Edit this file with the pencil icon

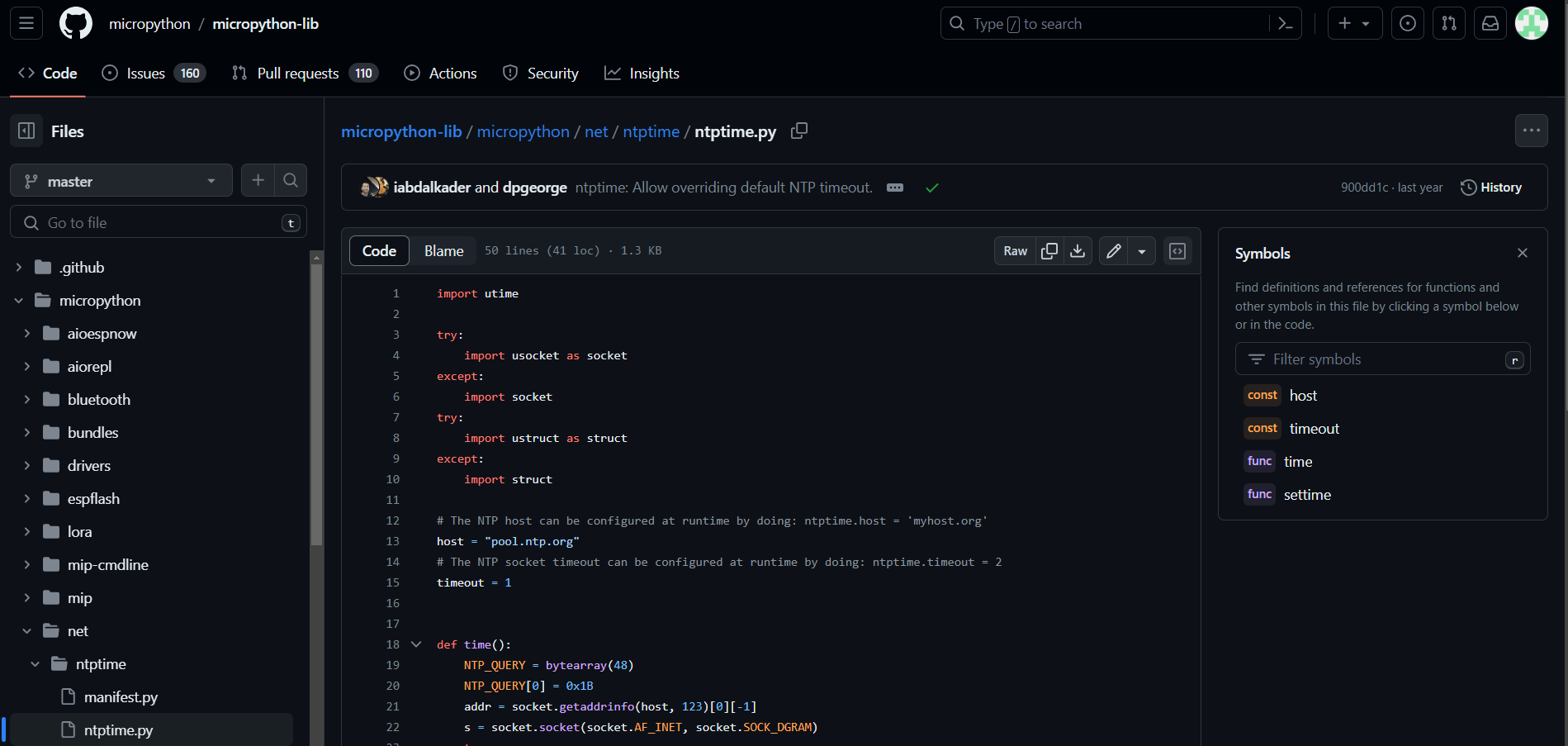1114,251
